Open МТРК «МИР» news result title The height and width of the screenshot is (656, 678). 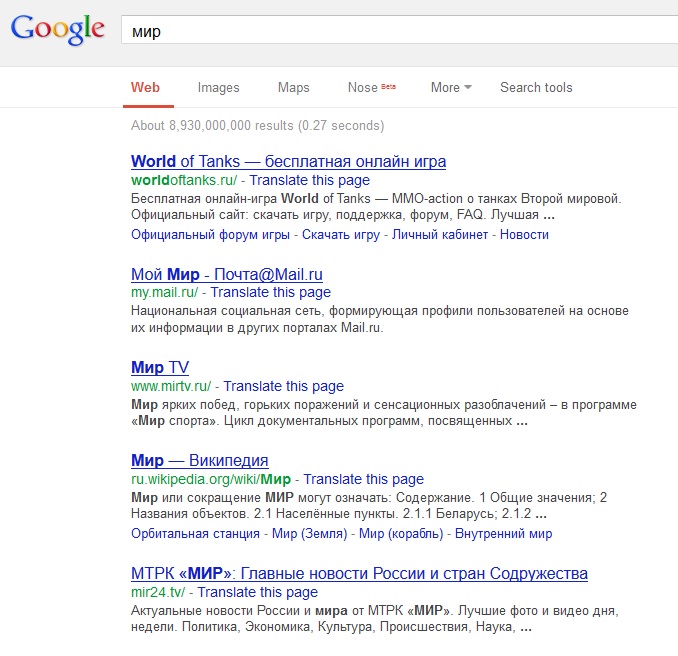click(x=359, y=573)
